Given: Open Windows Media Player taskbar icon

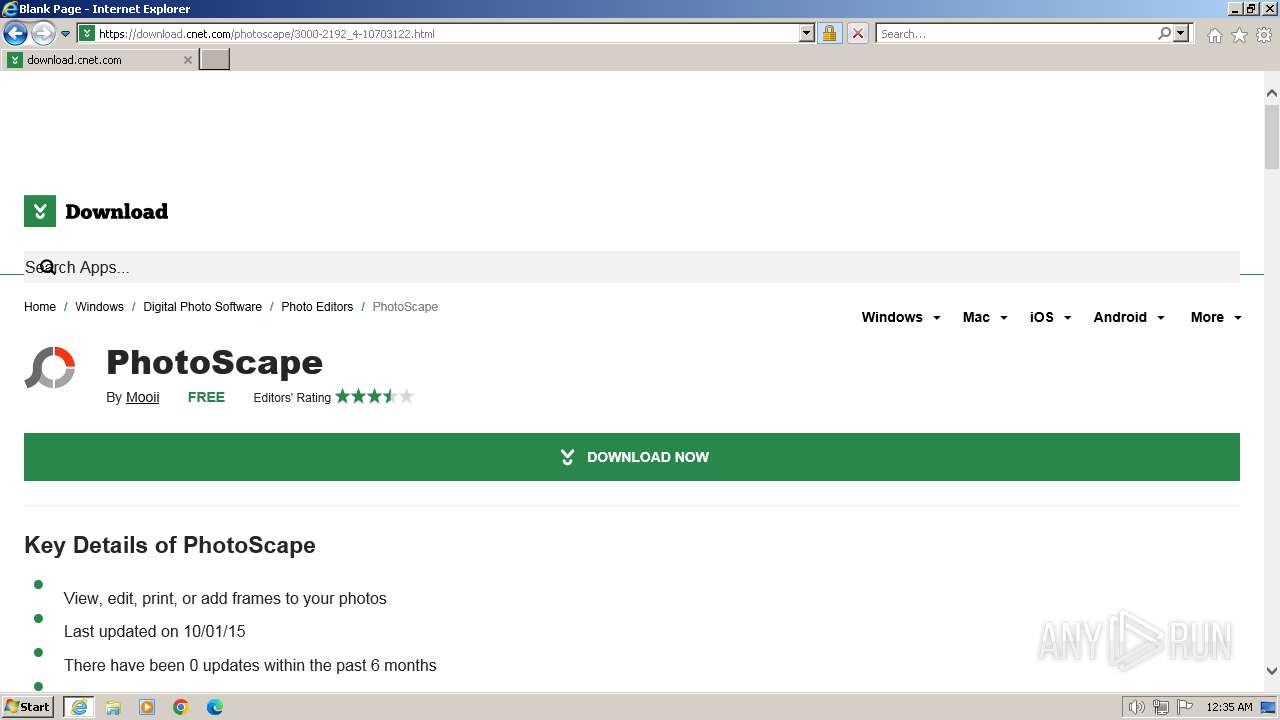Looking at the screenshot, I should pos(147,707).
